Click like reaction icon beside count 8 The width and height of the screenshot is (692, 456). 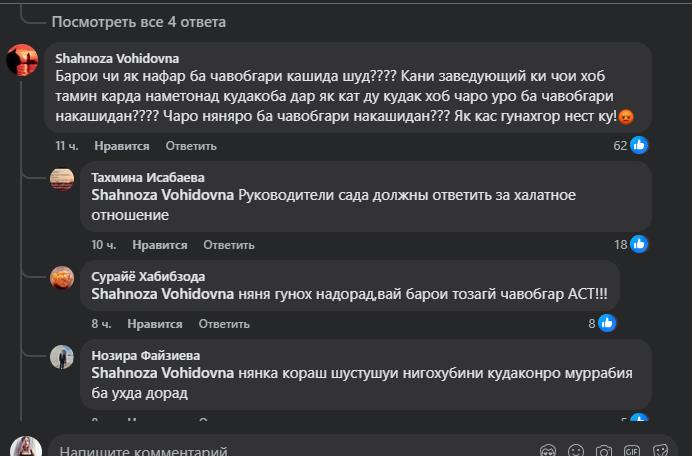pyautogui.click(x=606, y=323)
